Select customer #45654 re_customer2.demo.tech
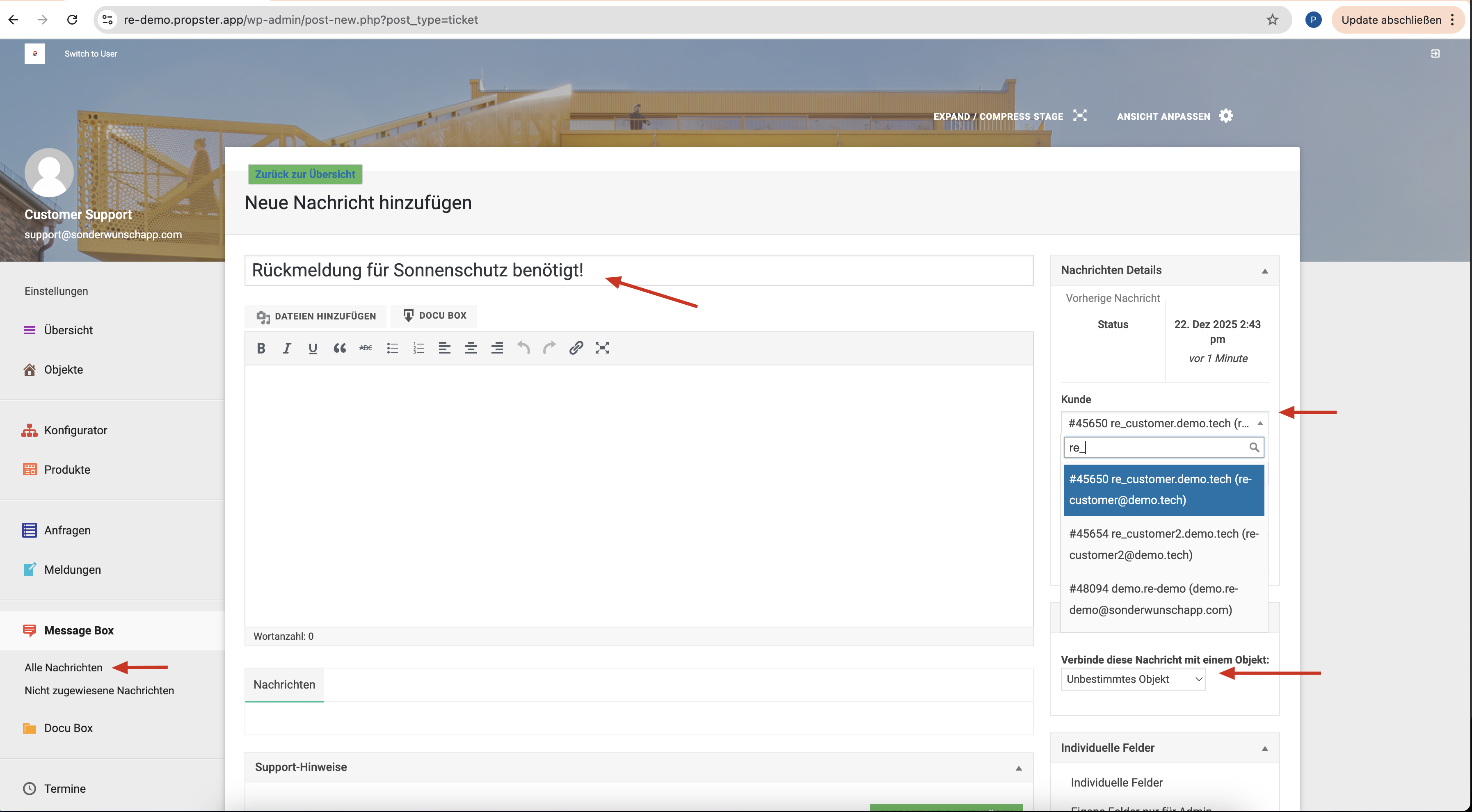1472x812 pixels. [x=1163, y=544]
